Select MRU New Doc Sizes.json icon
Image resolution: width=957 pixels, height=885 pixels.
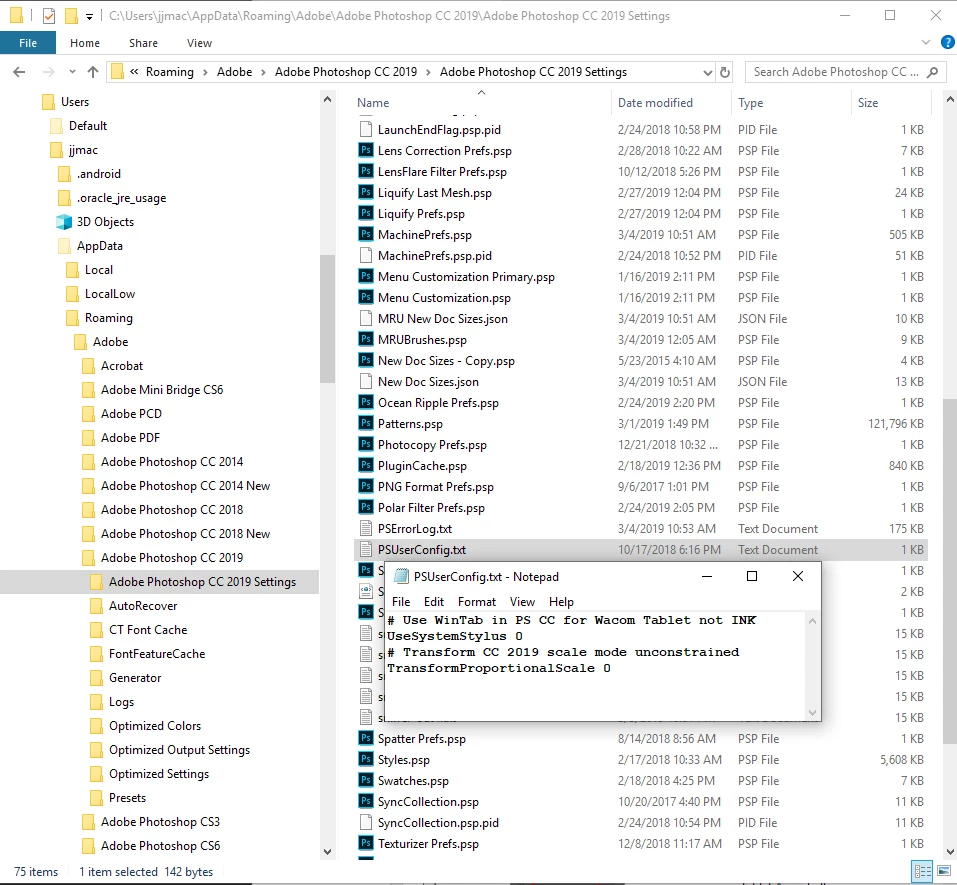(366, 318)
